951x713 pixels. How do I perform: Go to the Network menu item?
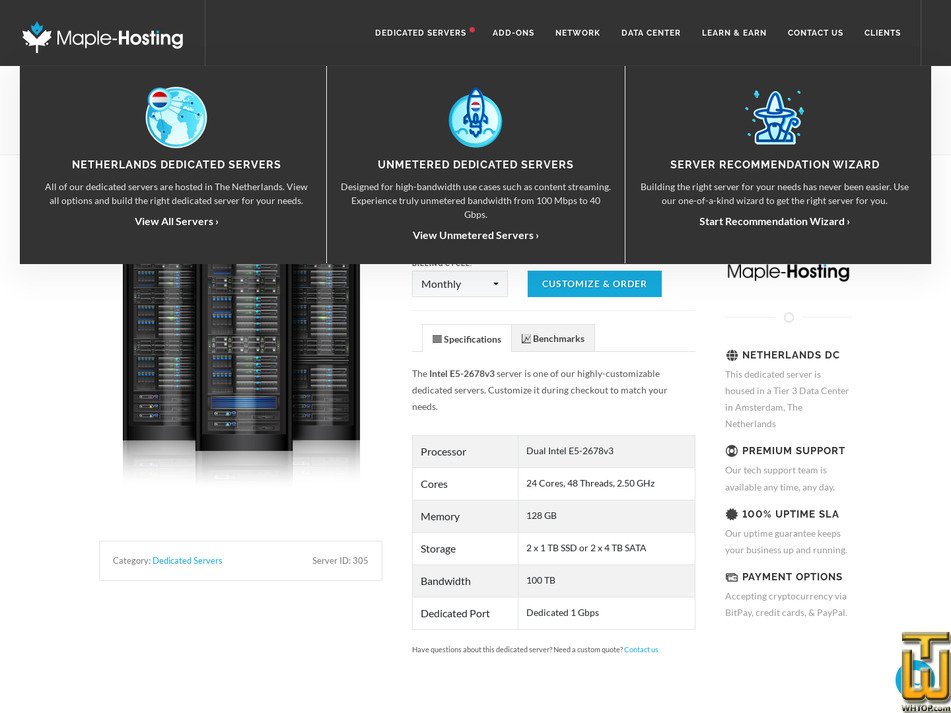click(577, 33)
